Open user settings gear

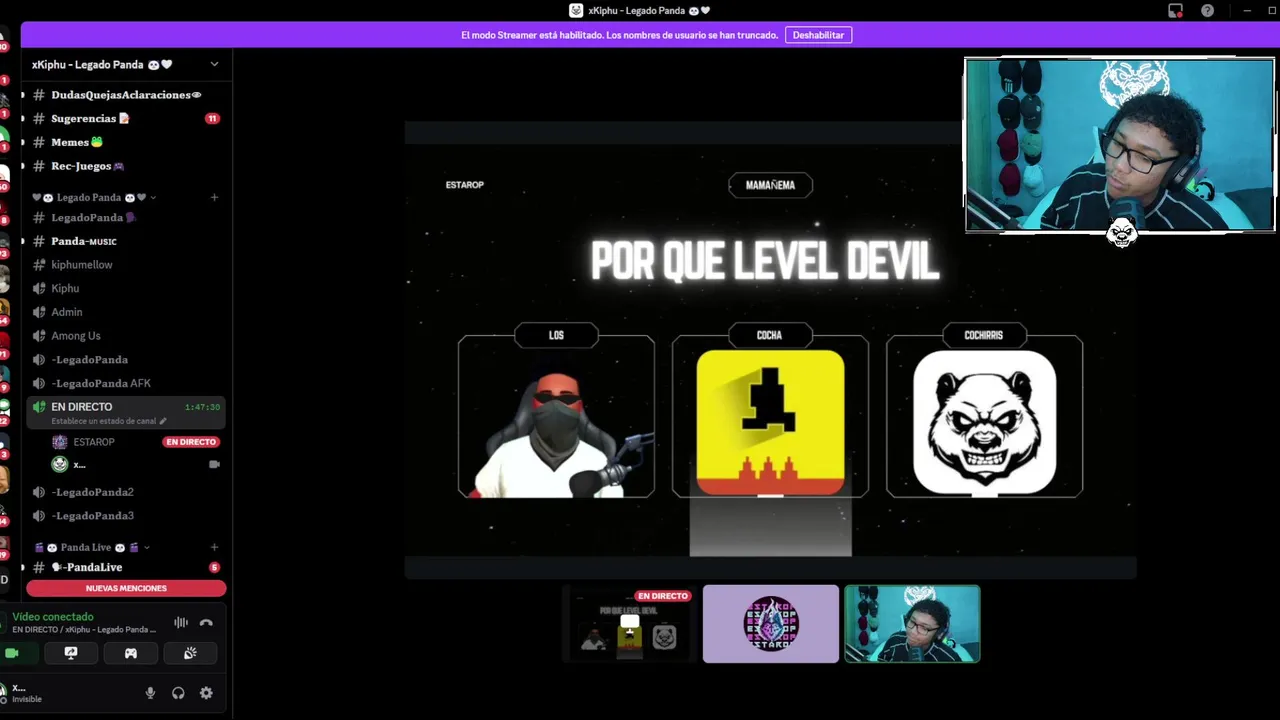click(x=206, y=693)
